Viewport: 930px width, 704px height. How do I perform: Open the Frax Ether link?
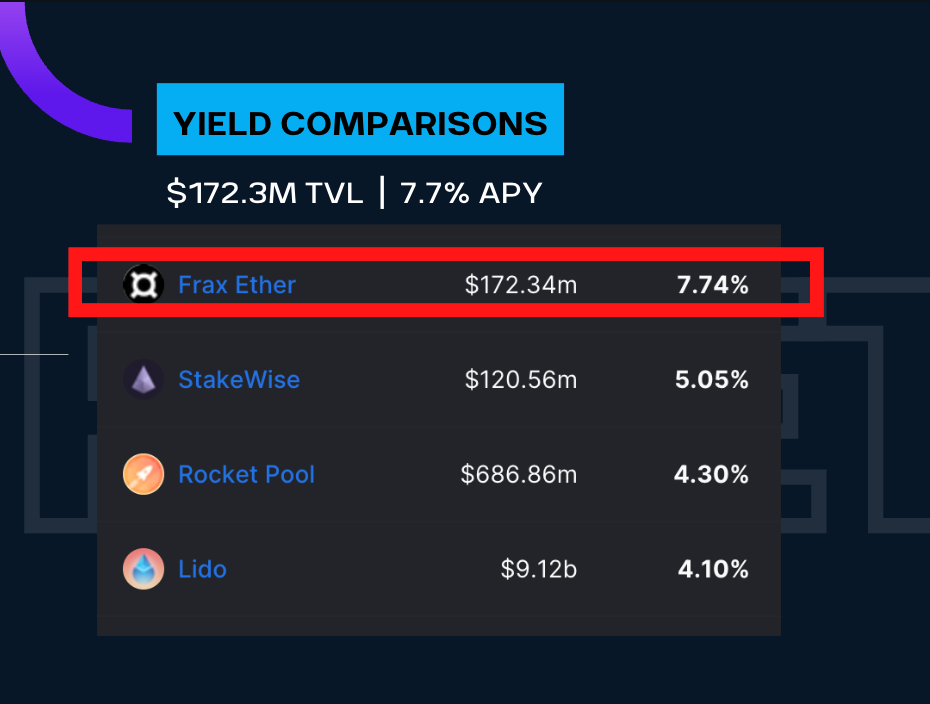click(237, 285)
